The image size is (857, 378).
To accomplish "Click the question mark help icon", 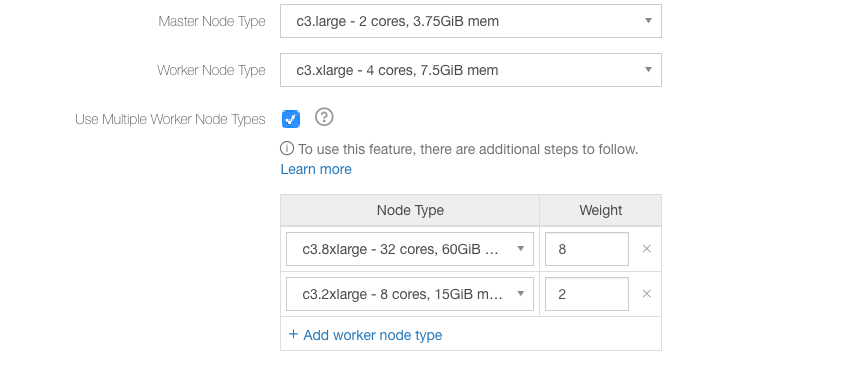I will click(324, 117).
